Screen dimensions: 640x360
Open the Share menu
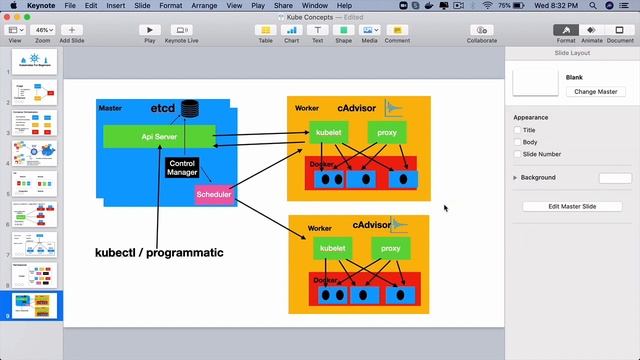[283, 6]
